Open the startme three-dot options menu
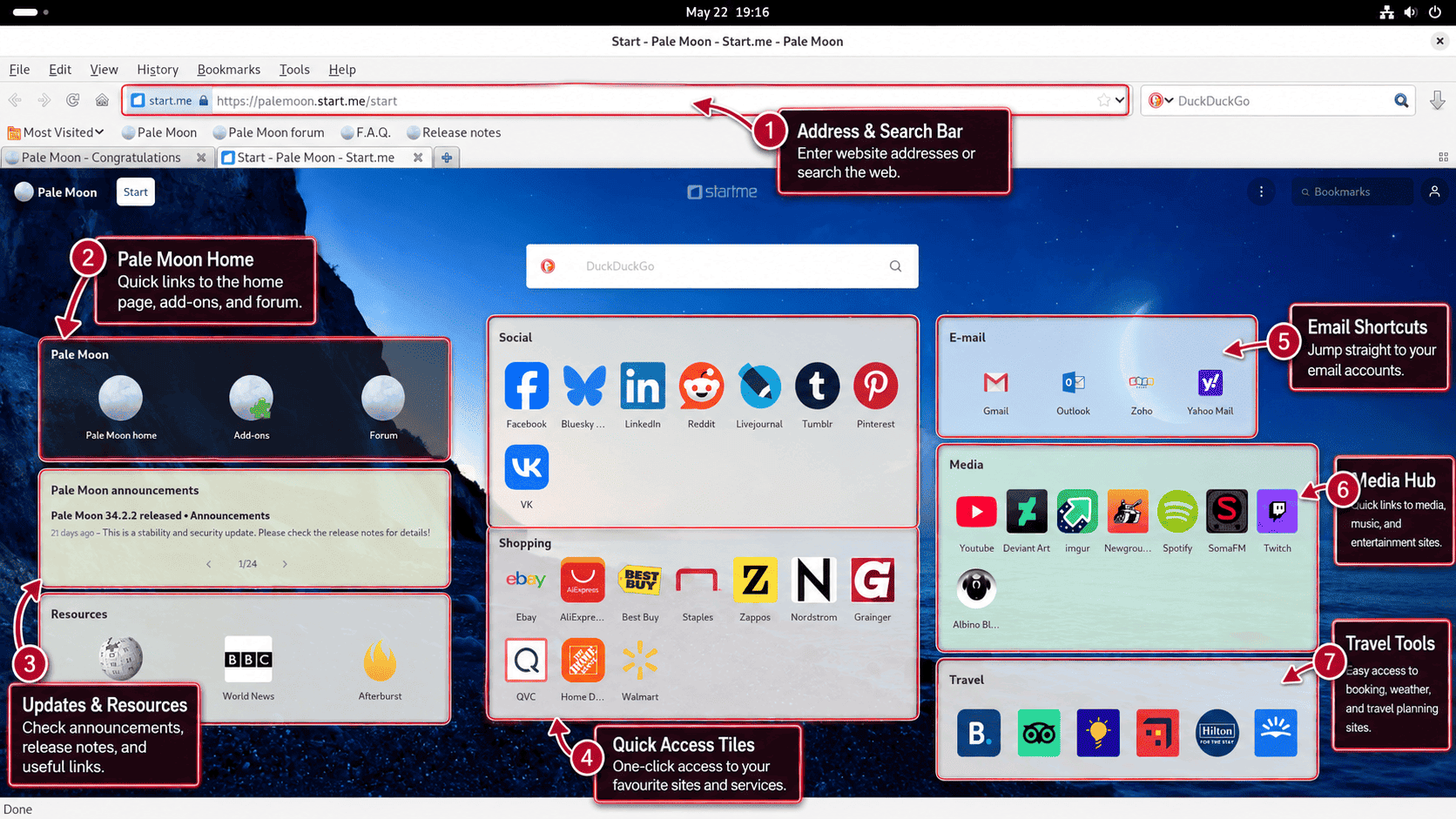Viewport: 1456px width, 819px height. [x=1261, y=191]
